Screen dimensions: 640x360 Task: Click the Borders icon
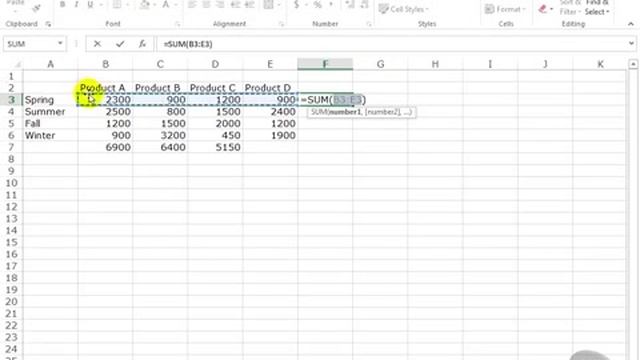click(117, 5)
